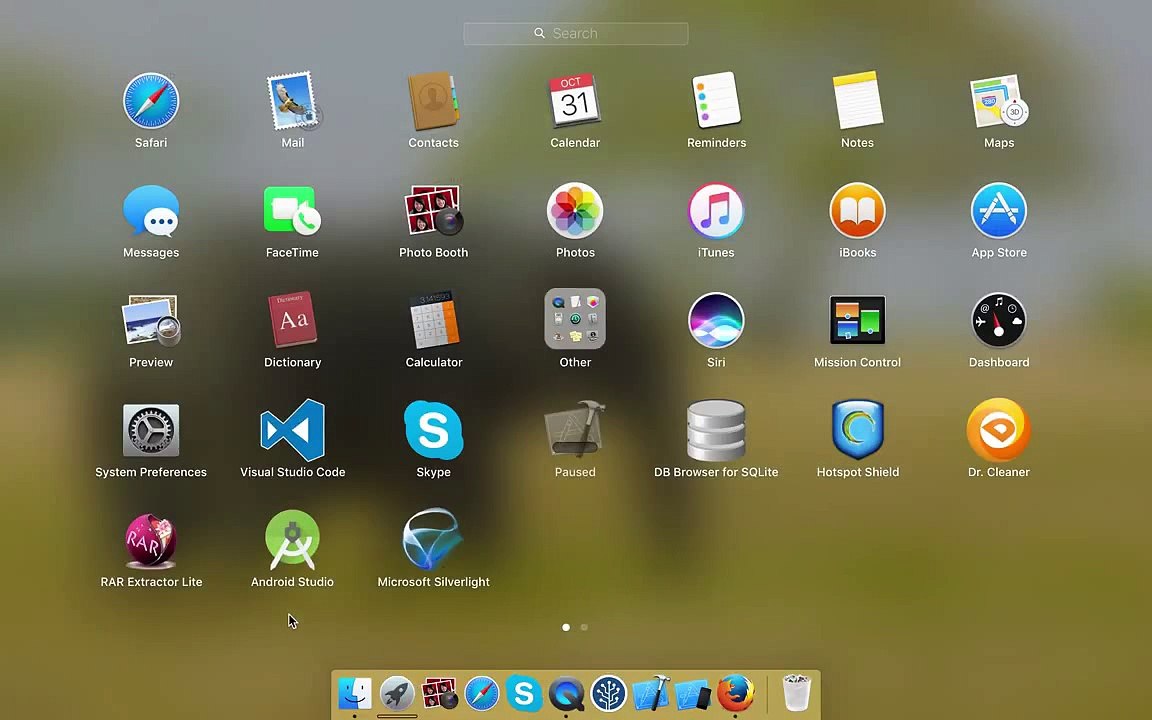Switch to the second Launchpad page dot
Screen dimensions: 1152x720
point(584,627)
